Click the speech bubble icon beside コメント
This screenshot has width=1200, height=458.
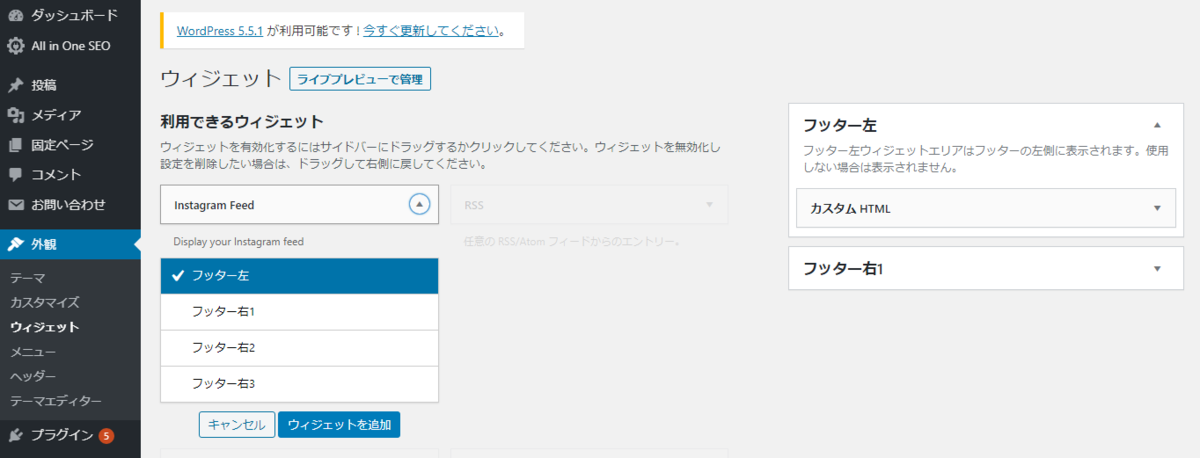pyautogui.click(x=16, y=175)
